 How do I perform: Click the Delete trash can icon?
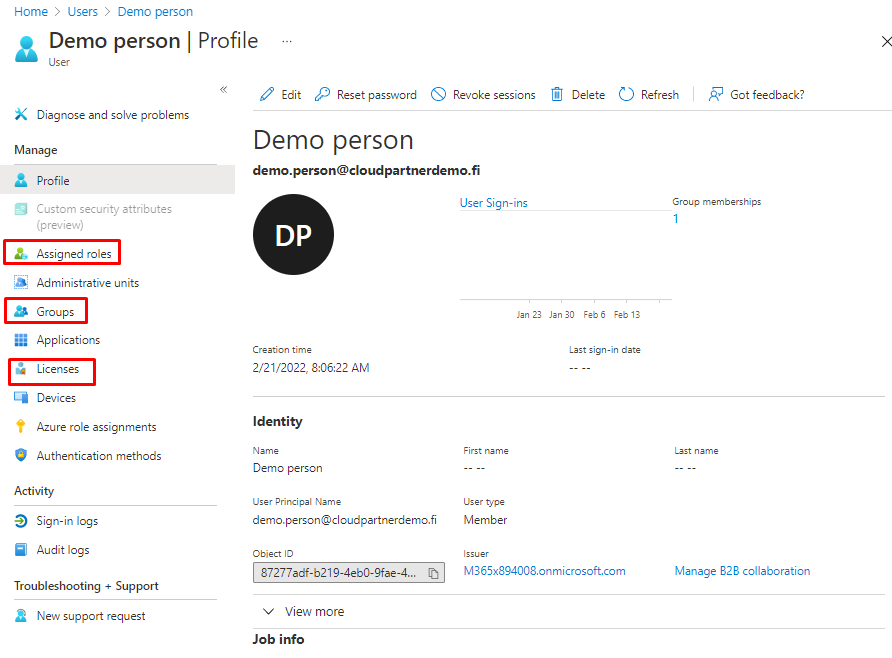click(557, 94)
